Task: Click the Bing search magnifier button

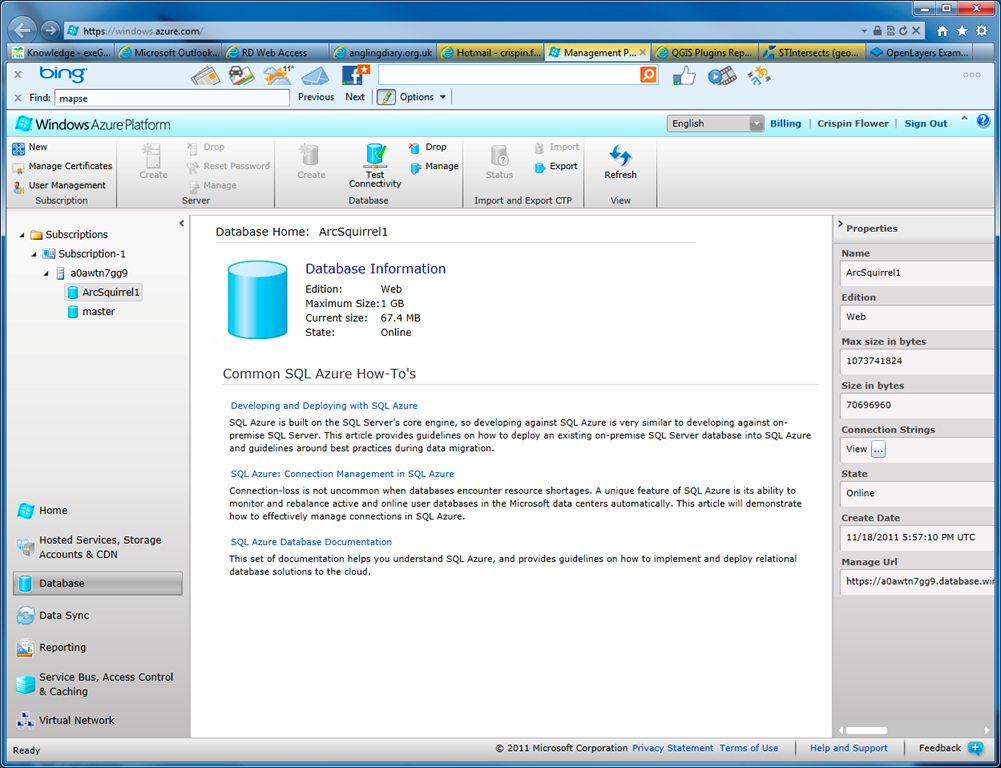Action: point(648,75)
